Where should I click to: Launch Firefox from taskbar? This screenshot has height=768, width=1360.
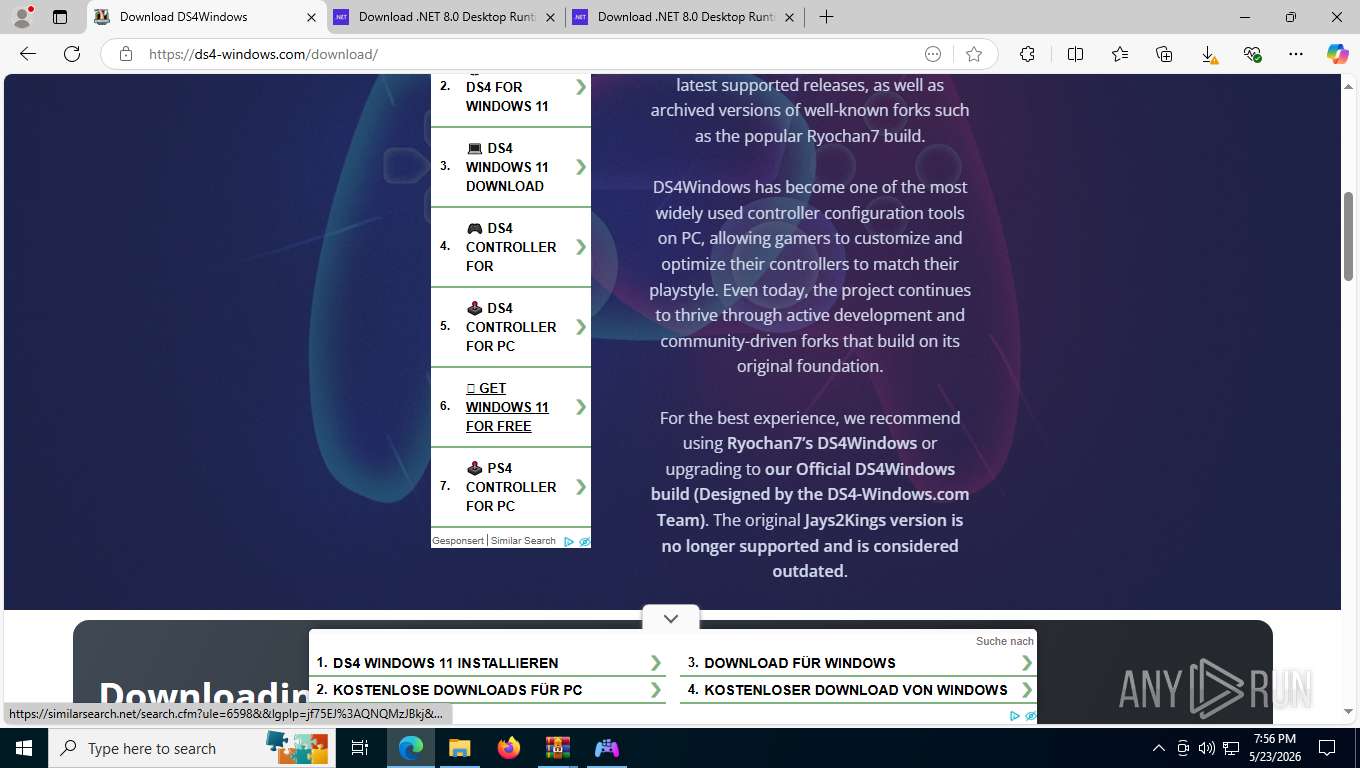click(508, 748)
